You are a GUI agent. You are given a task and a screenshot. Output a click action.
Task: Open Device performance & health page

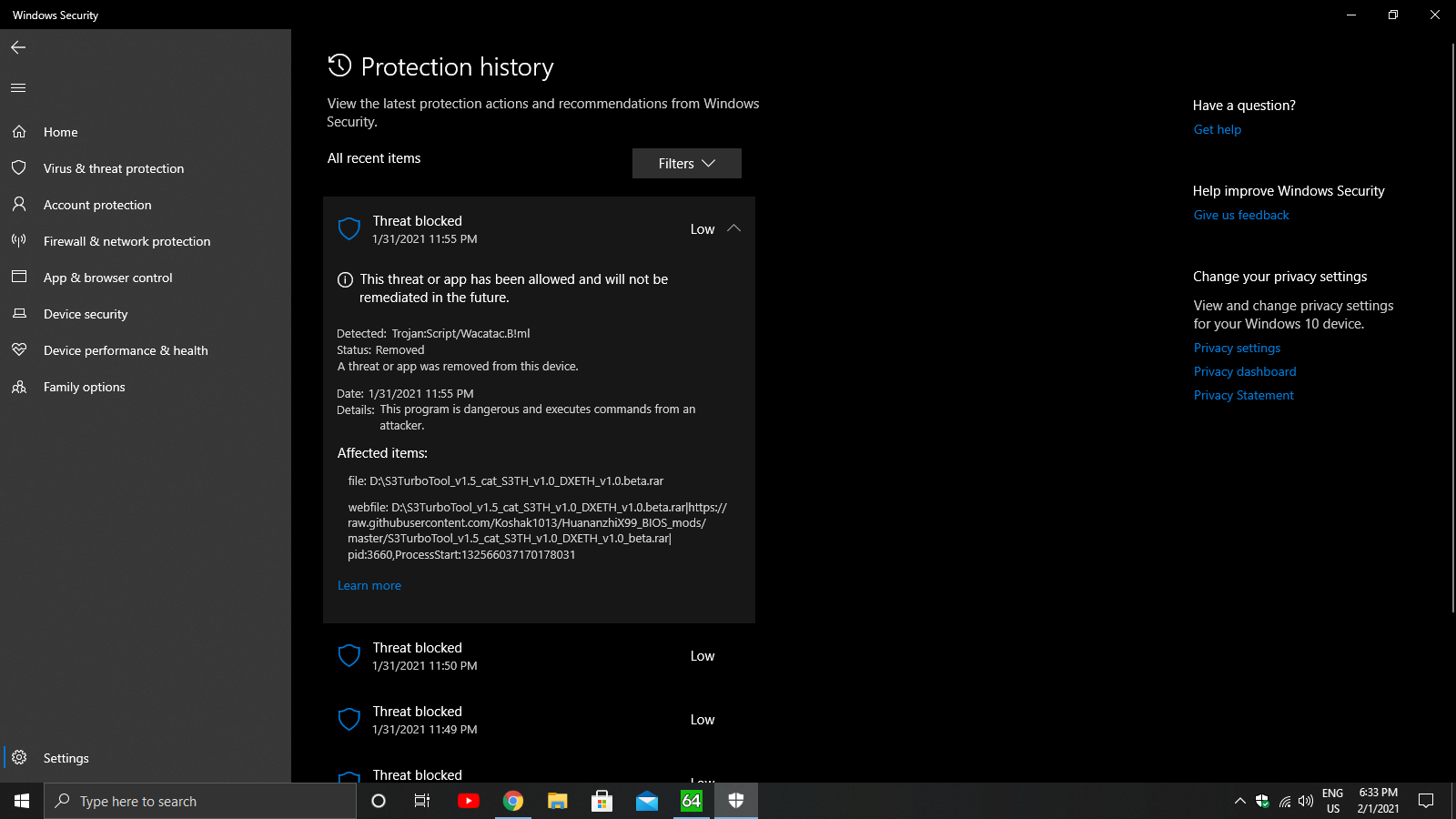click(146, 350)
